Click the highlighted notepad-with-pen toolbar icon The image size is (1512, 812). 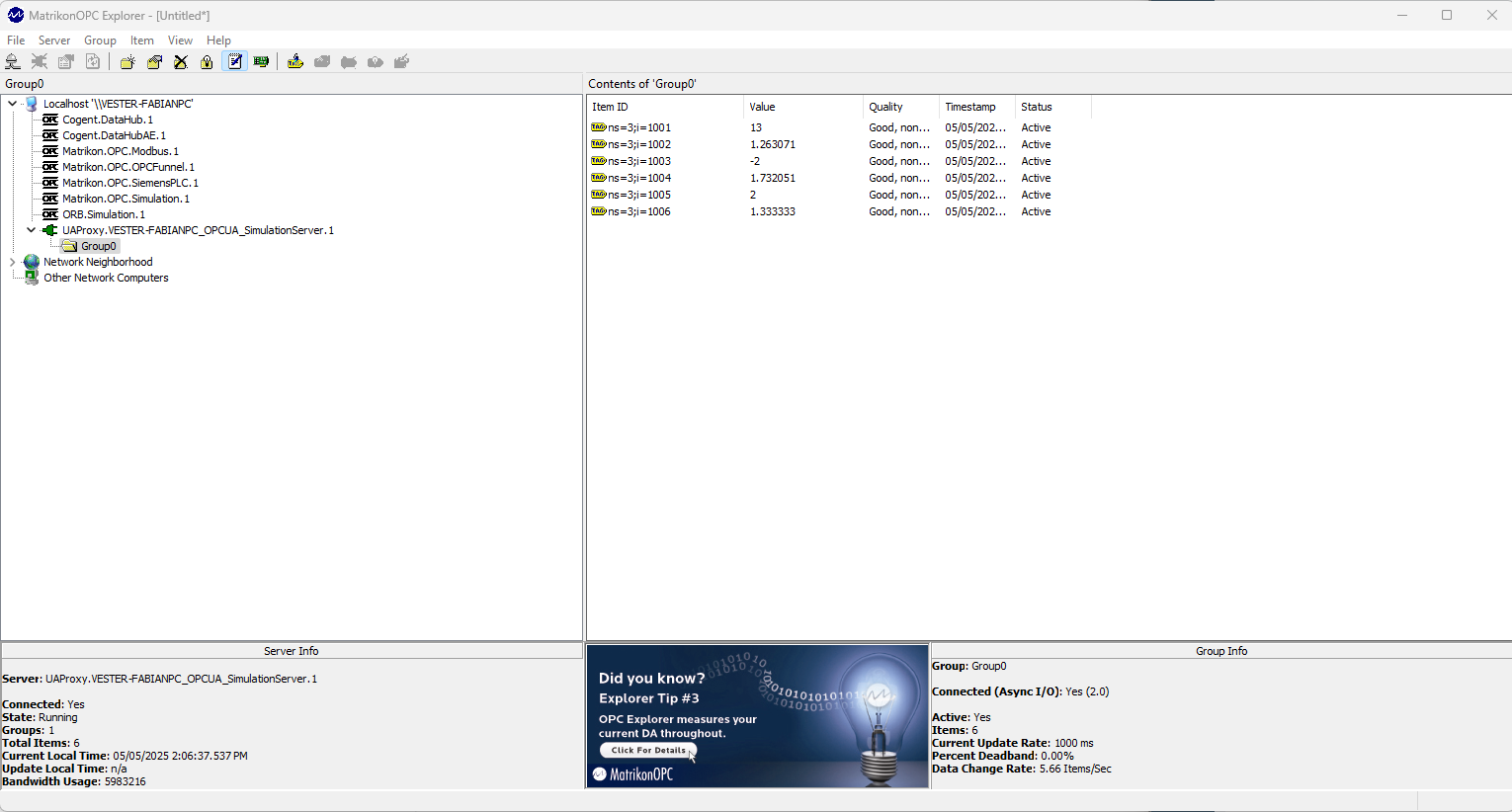point(234,61)
